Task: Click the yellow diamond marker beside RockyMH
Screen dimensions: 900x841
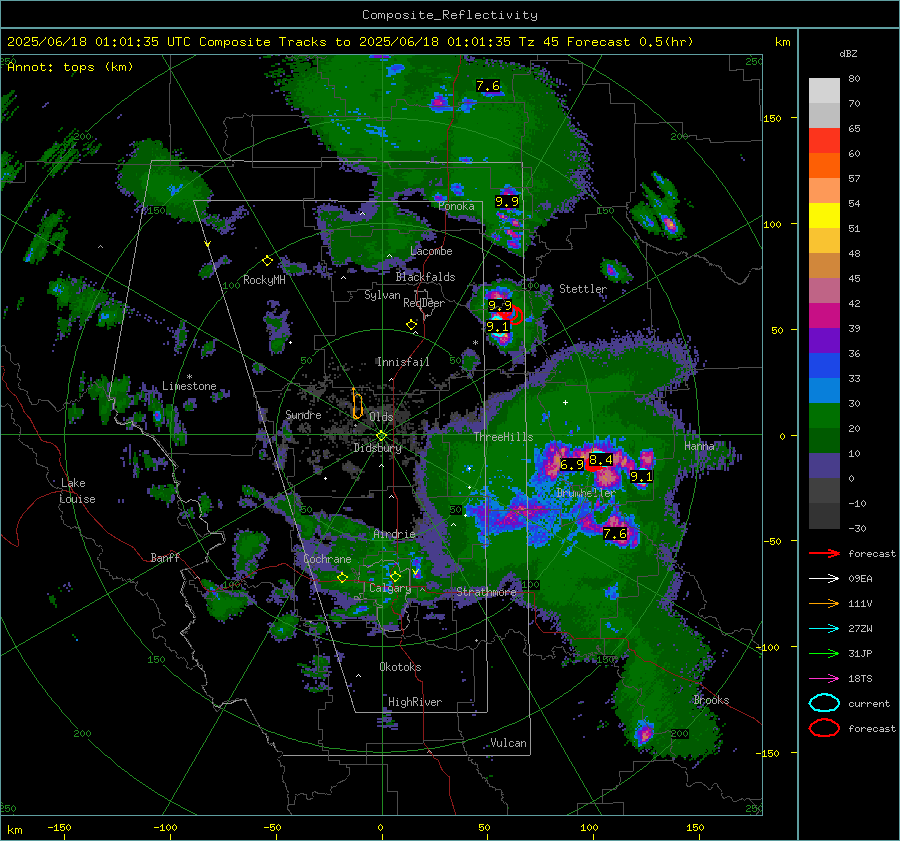Action: [x=267, y=261]
